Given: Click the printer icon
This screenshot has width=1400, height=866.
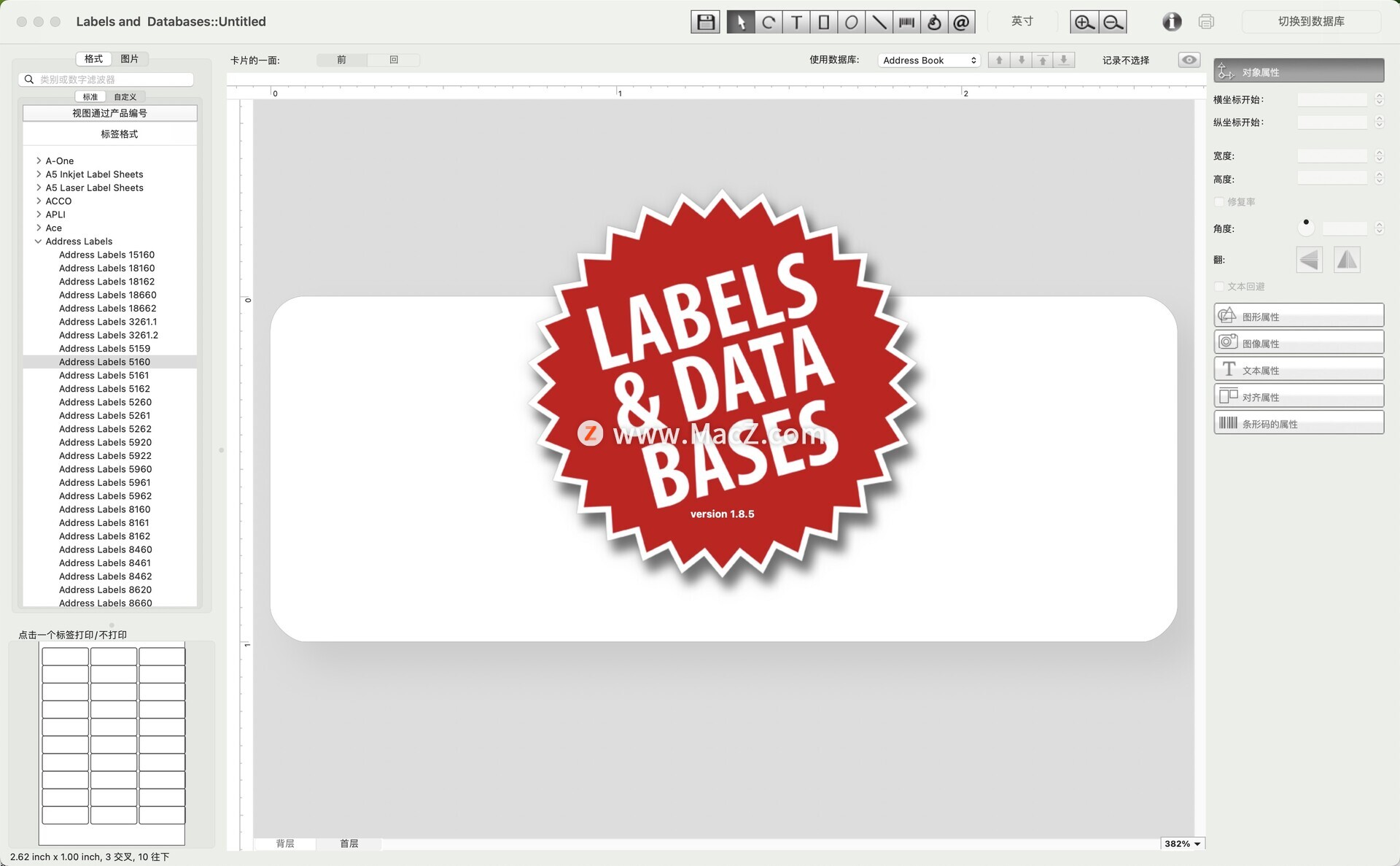Looking at the screenshot, I should (x=1206, y=22).
